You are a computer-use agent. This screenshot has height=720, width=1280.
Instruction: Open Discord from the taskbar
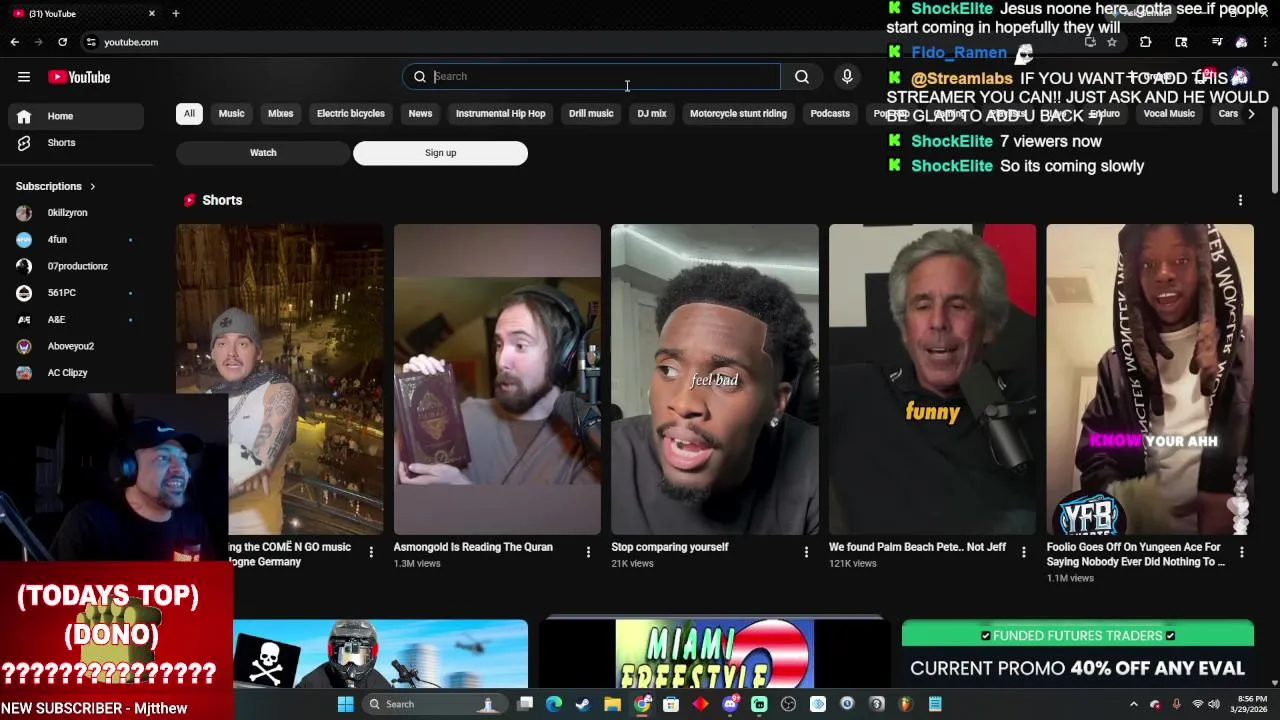click(x=730, y=704)
